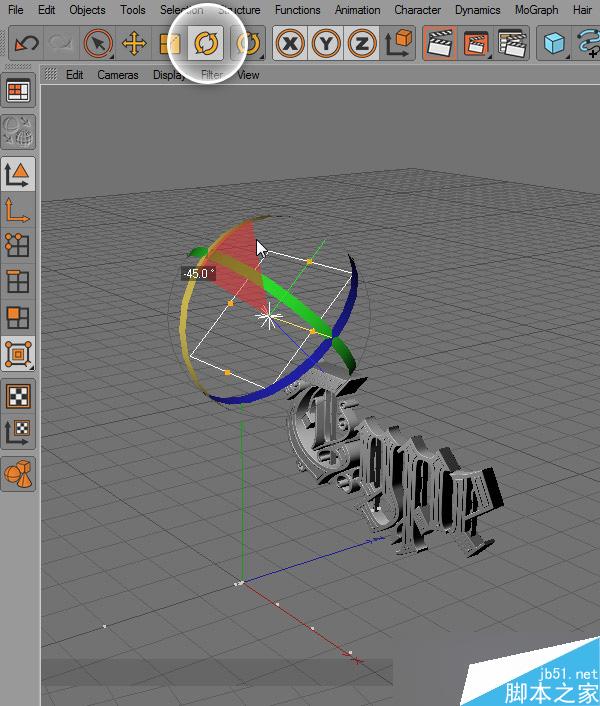Select the Texture mode checkerboard icon
This screenshot has width=600, height=706.
pyautogui.click(x=18, y=396)
